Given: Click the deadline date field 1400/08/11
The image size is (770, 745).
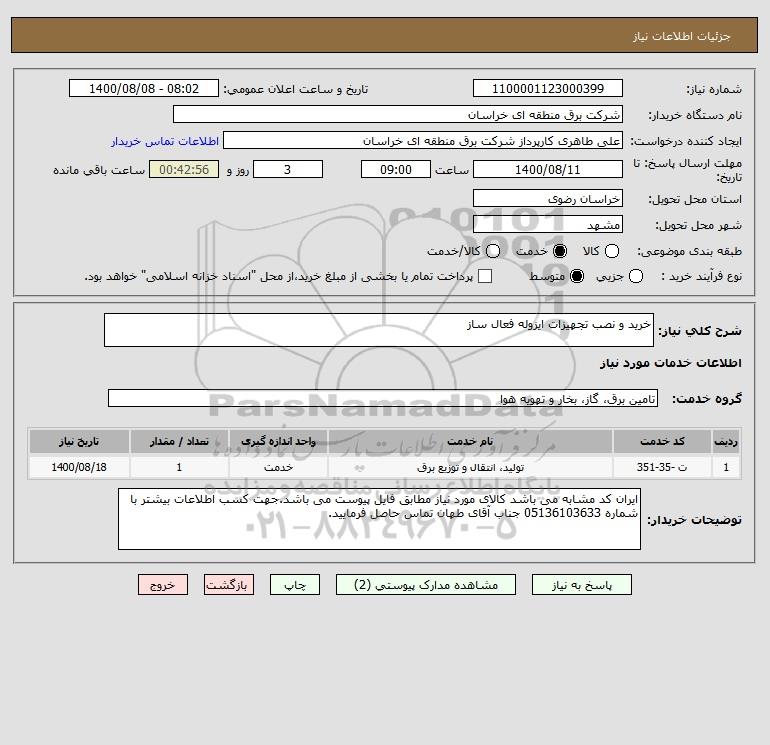Looking at the screenshot, I should pyautogui.click(x=548, y=169).
